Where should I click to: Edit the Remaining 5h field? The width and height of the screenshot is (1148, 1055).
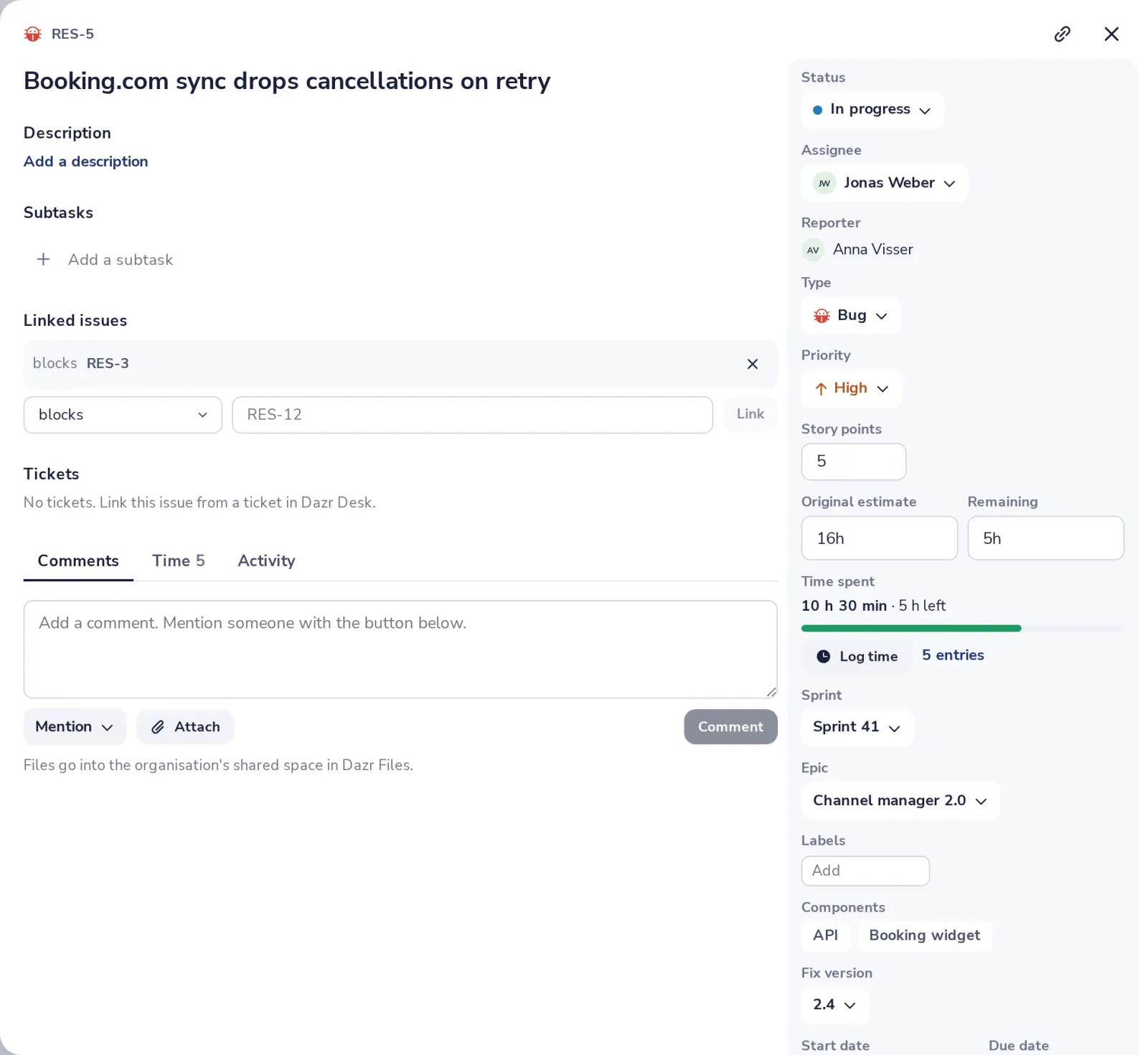pyautogui.click(x=1045, y=538)
